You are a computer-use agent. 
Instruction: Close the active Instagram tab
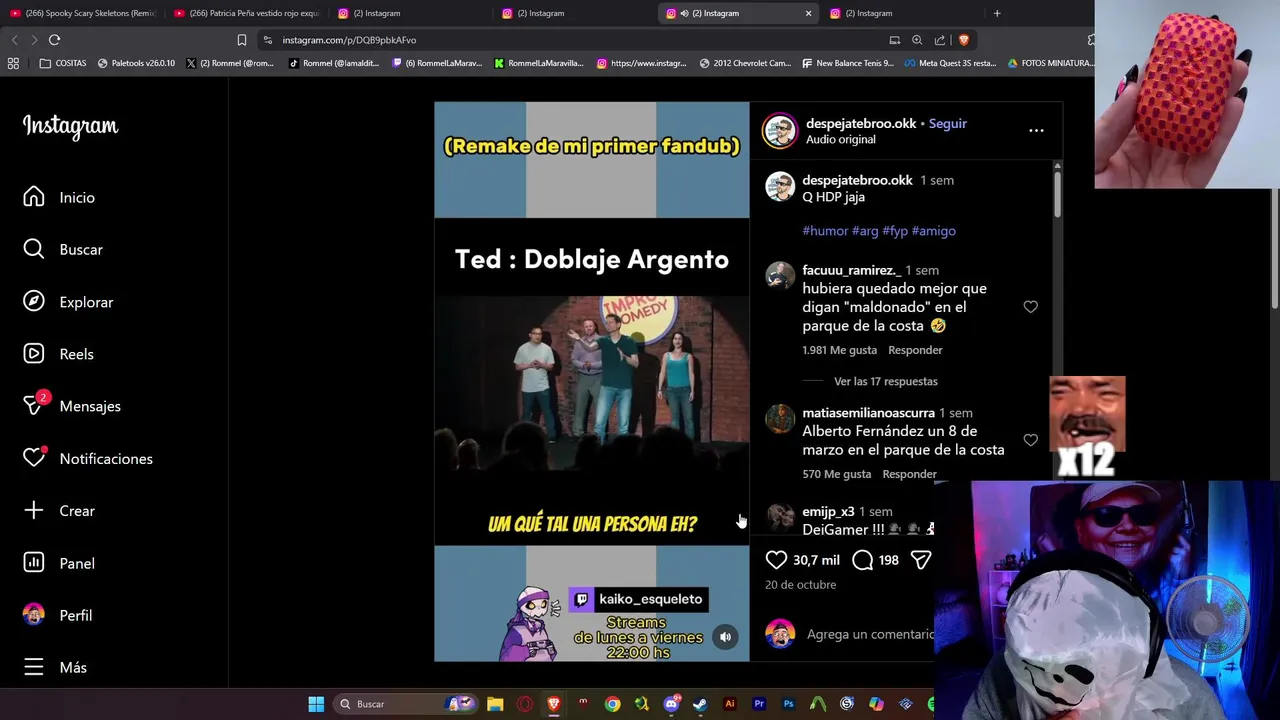(x=808, y=13)
